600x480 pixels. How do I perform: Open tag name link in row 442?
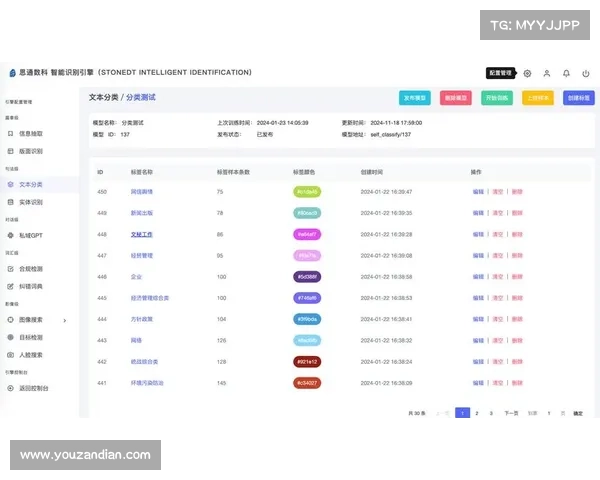[144, 362]
